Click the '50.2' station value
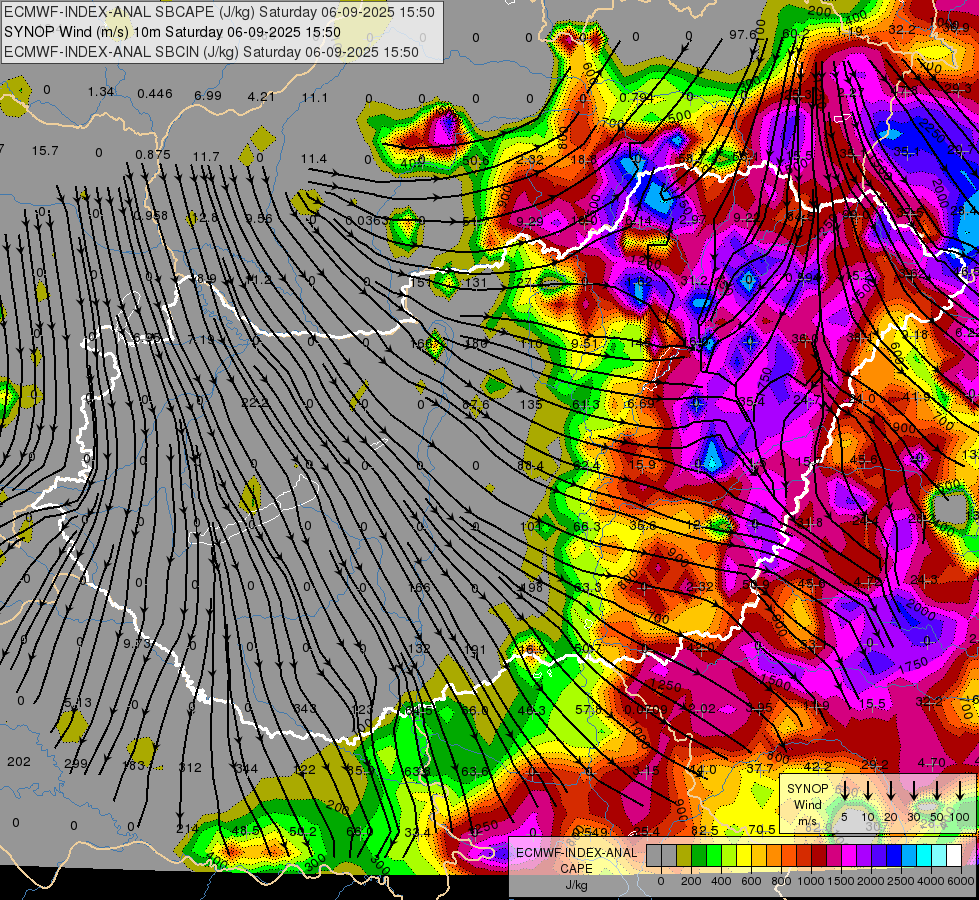979x900 pixels. (x=303, y=831)
